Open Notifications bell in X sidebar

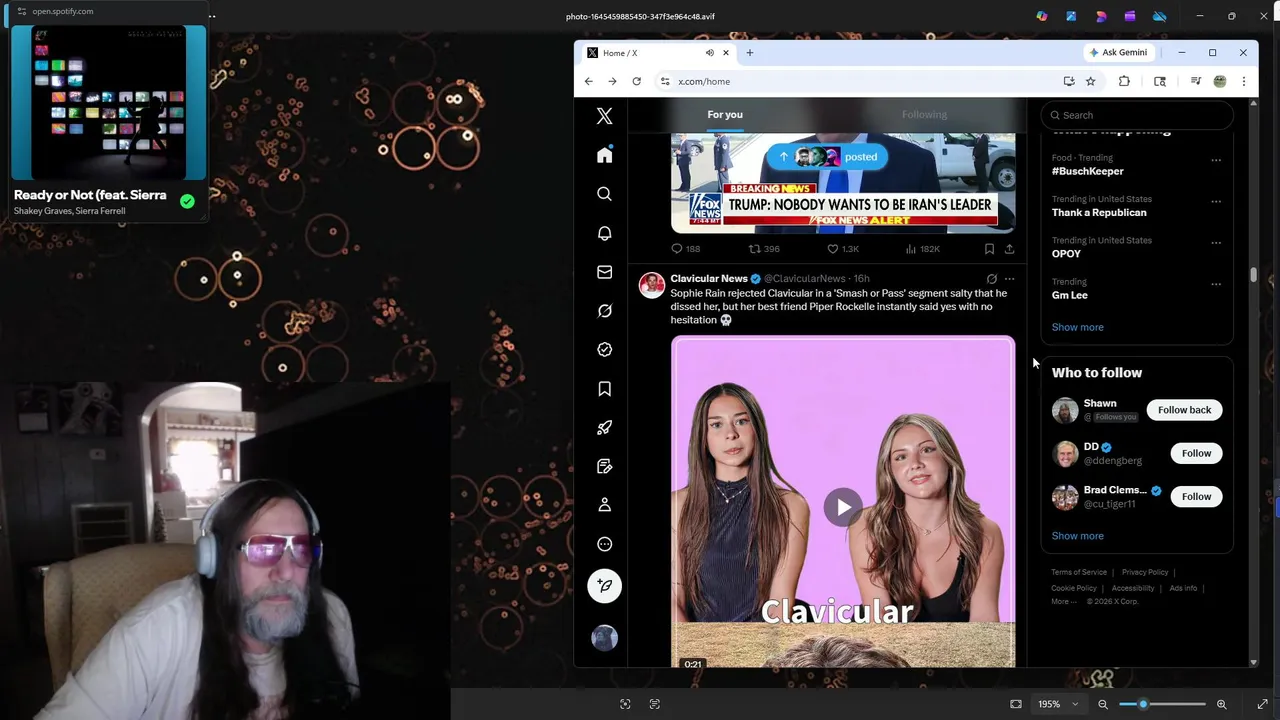(x=604, y=233)
